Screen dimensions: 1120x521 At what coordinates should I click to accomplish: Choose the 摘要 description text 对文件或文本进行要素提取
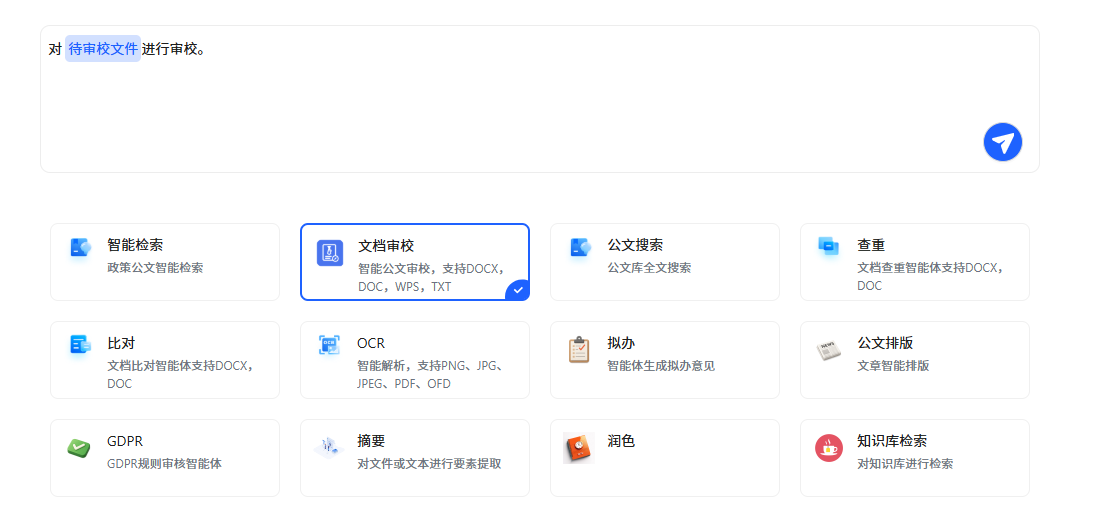point(429,464)
